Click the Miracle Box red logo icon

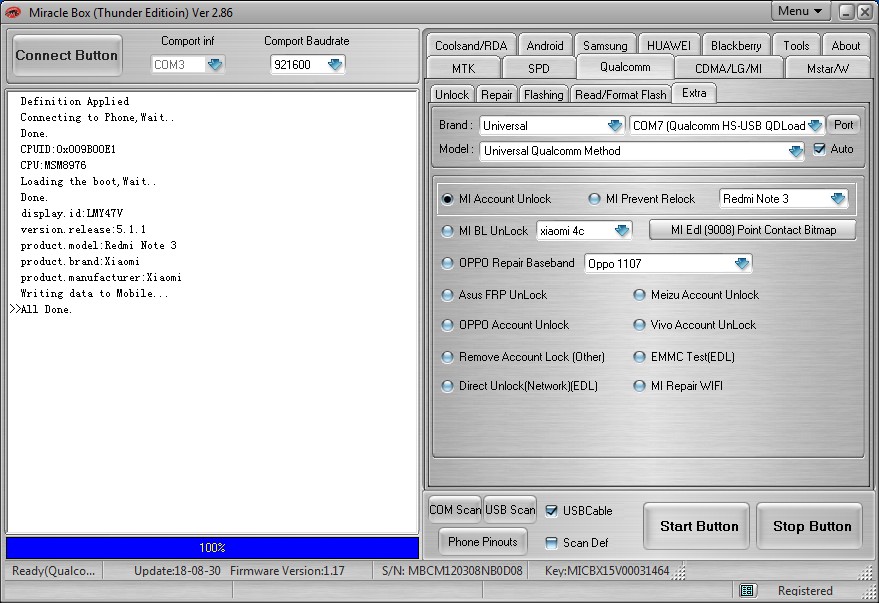coord(13,12)
